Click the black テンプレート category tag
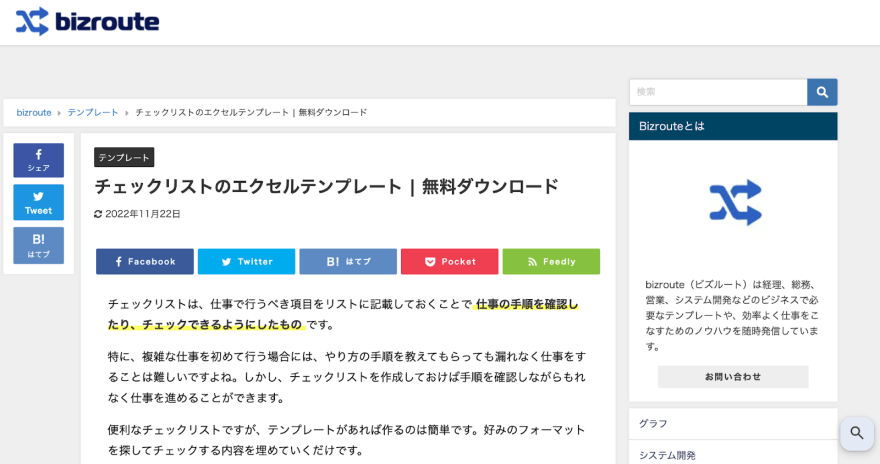Image resolution: width=880 pixels, height=464 pixels. pos(124,157)
